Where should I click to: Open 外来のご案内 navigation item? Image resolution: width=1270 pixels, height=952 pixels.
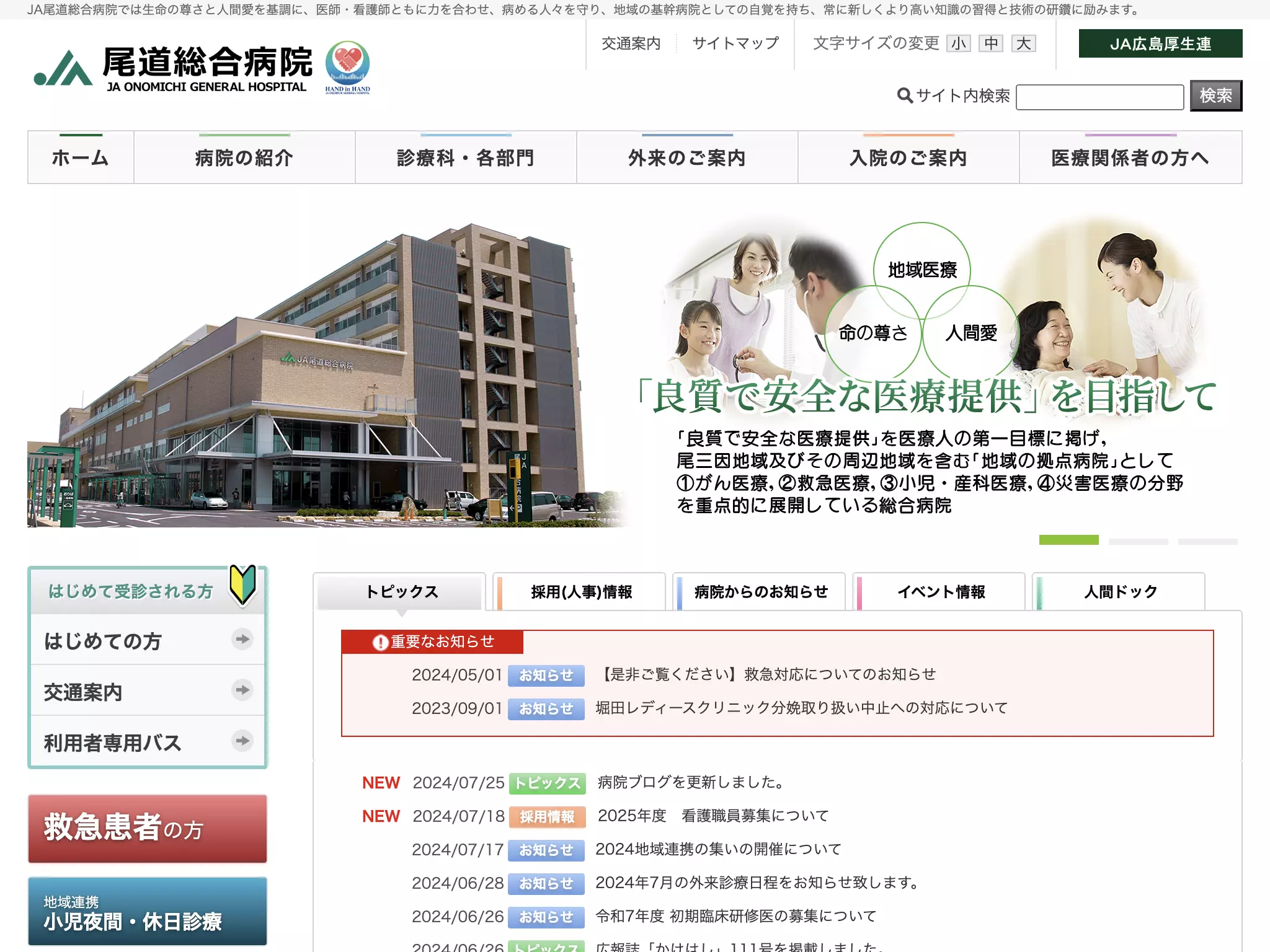(687, 157)
